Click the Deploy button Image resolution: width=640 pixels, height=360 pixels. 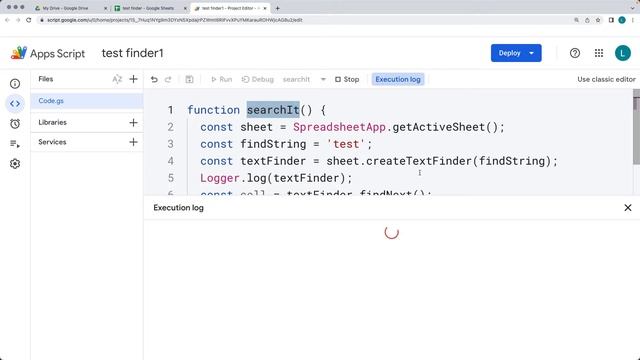coord(509,53)
